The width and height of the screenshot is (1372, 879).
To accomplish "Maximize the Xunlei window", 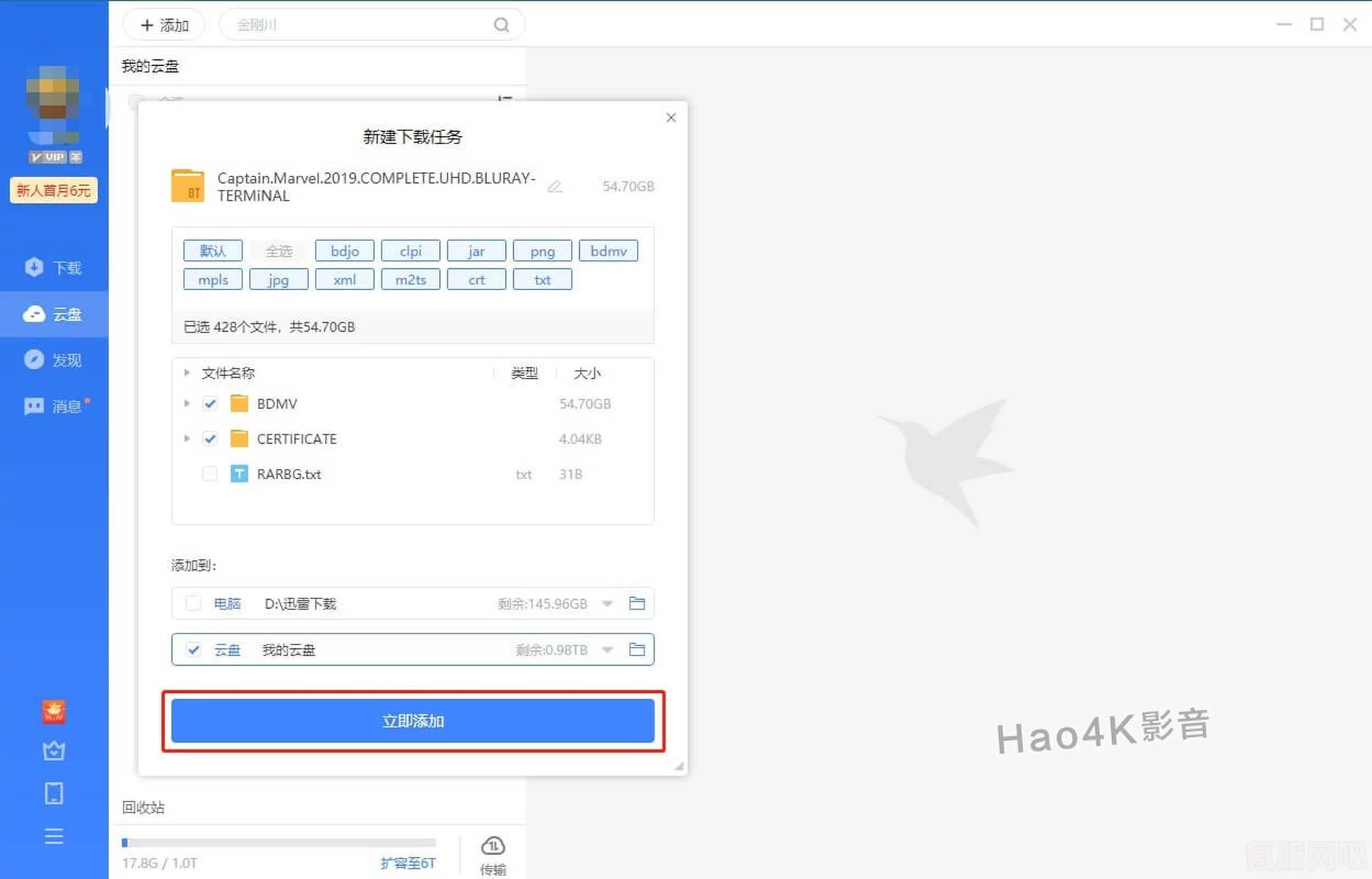I will 1316,24.
